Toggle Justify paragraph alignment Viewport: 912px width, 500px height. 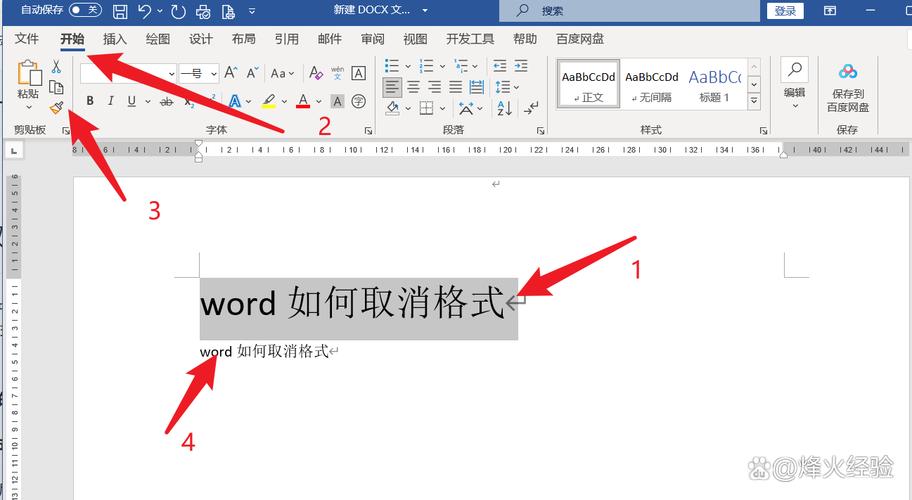click(x=455, y=87)
